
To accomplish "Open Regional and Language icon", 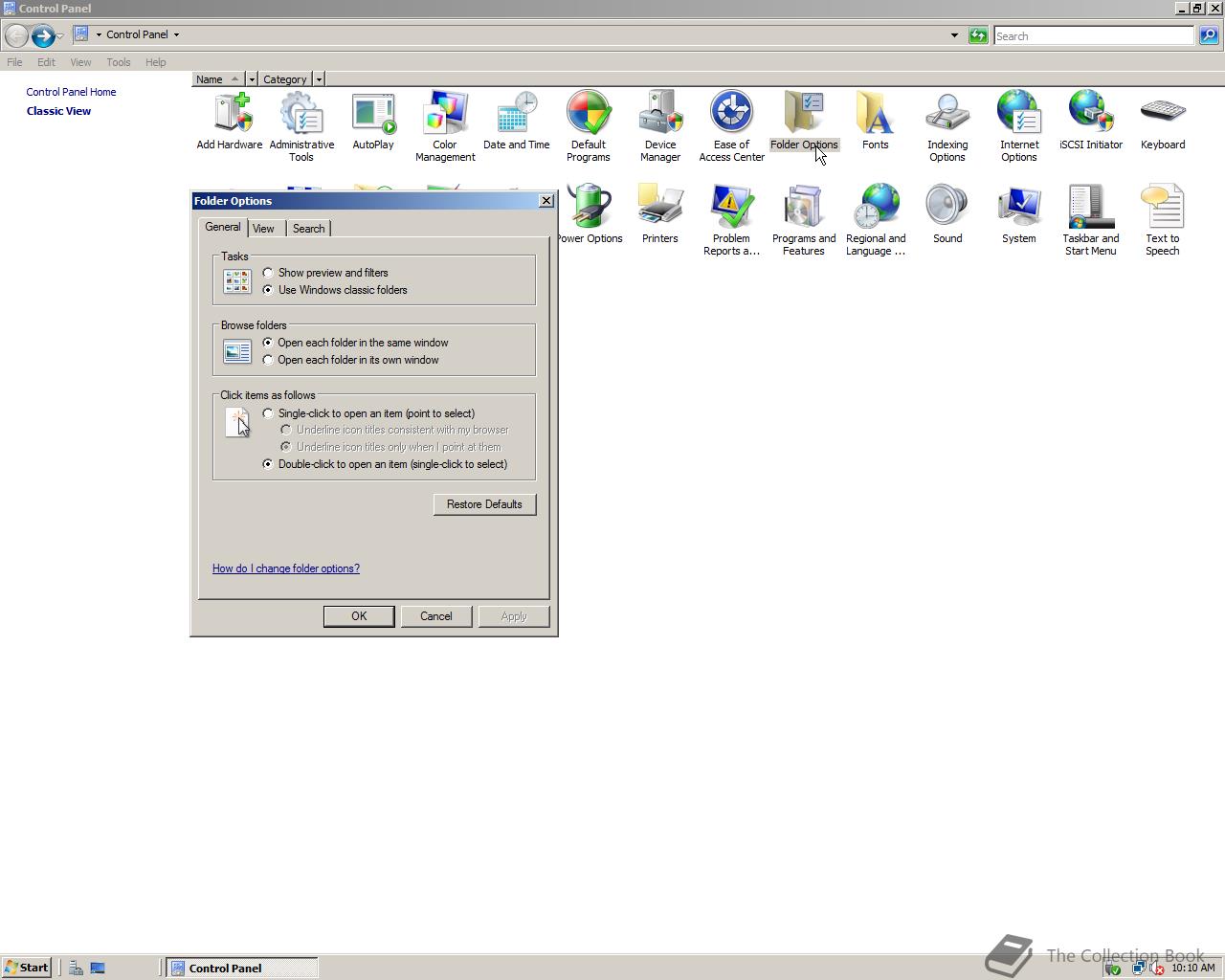I will [876, 220].
